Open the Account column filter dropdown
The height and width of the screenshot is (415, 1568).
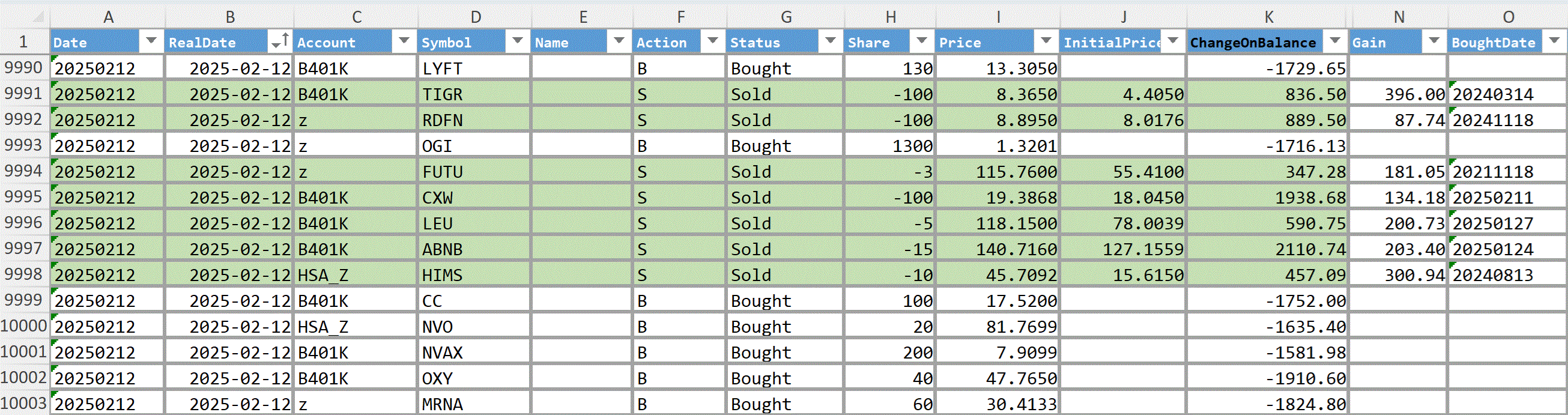[404, 41]
